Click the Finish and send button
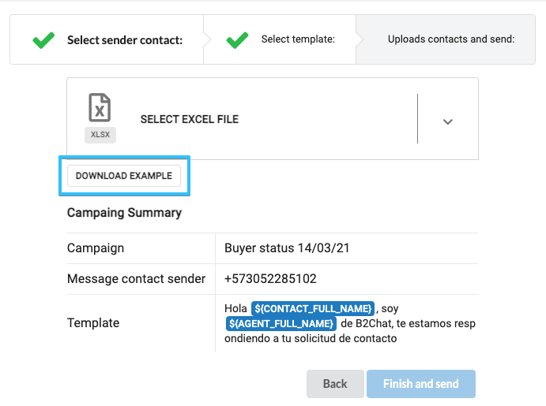 (421, 384)
